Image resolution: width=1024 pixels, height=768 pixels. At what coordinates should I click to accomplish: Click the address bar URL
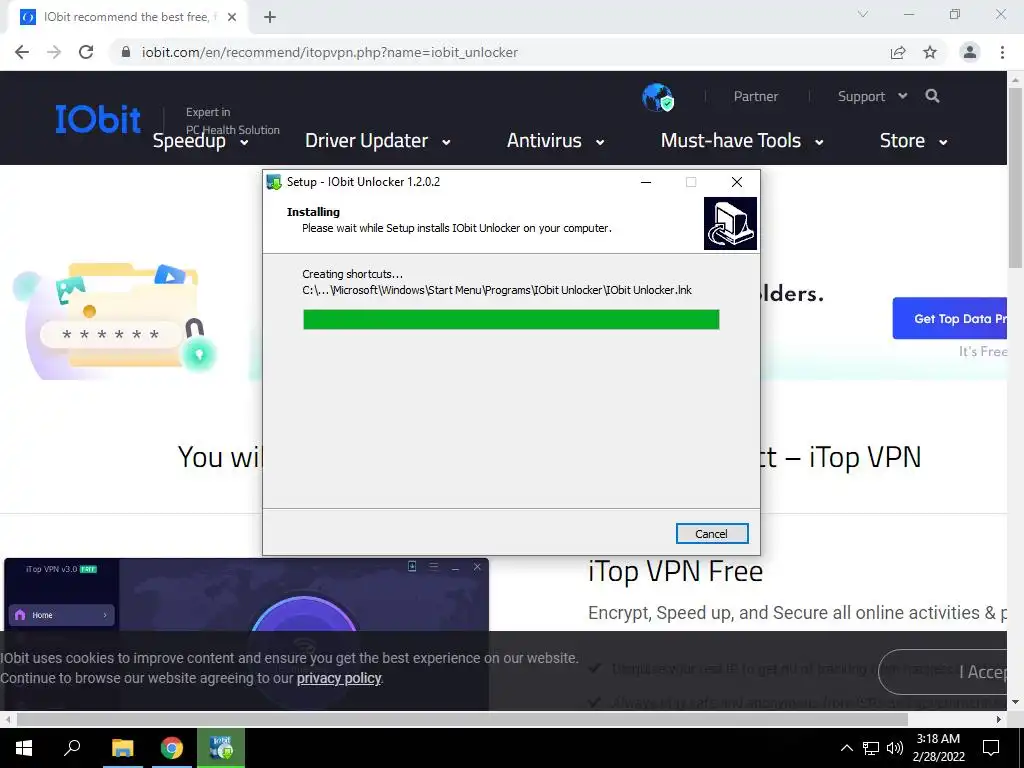(x=330, y=52)
